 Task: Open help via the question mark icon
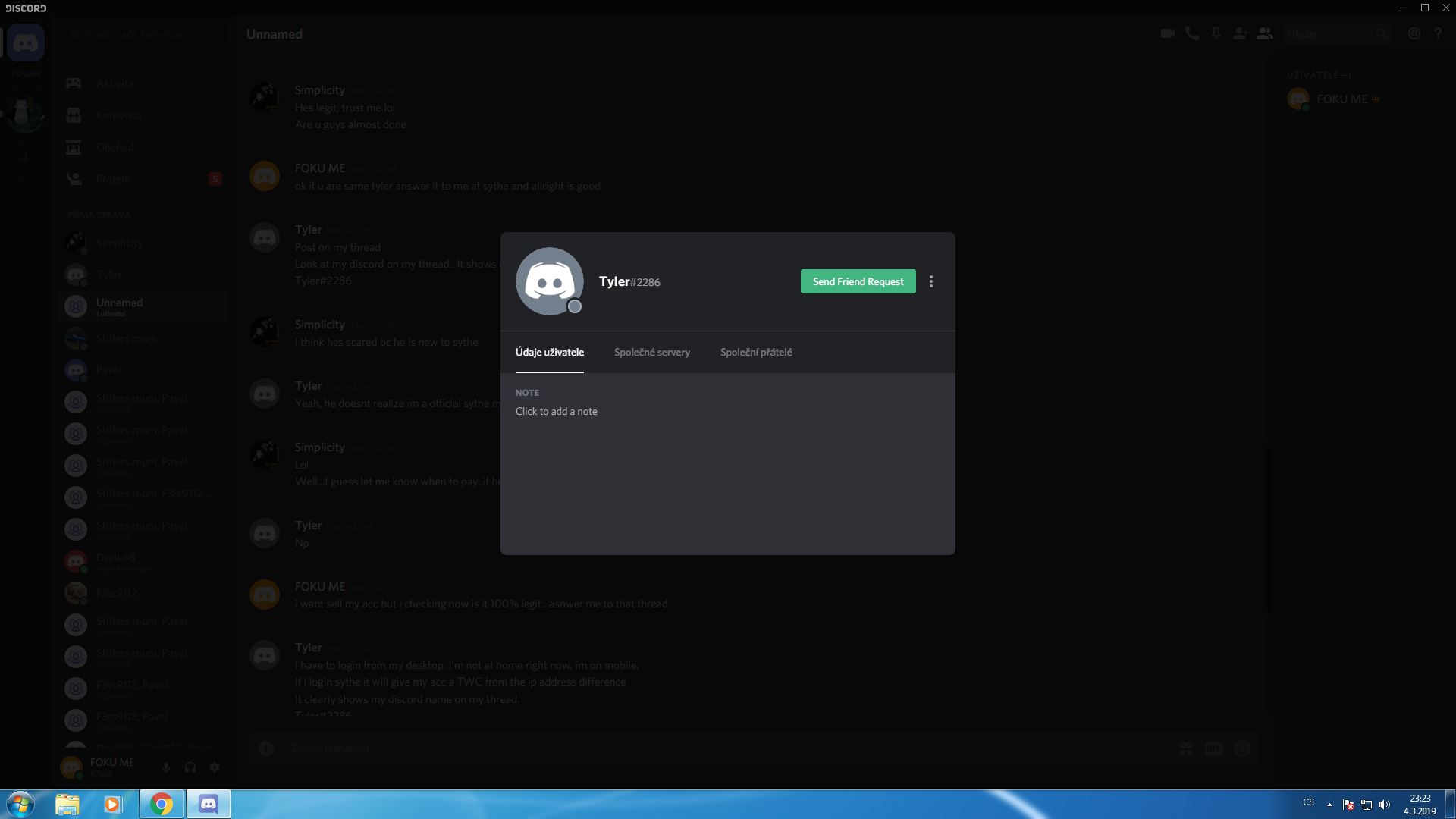1438,33
